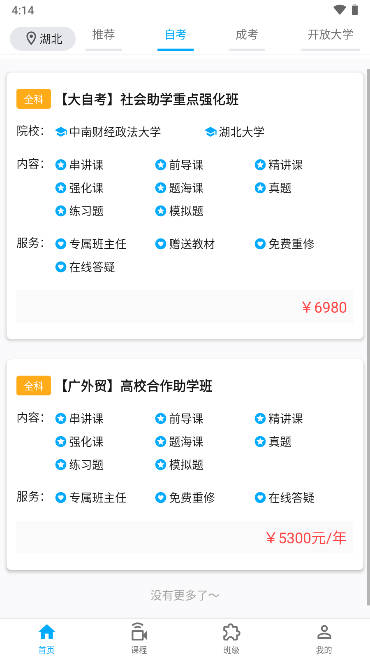Tap the ¥6980 price bar
Screen dimensions: 370x659
click(x=185, y=306)
